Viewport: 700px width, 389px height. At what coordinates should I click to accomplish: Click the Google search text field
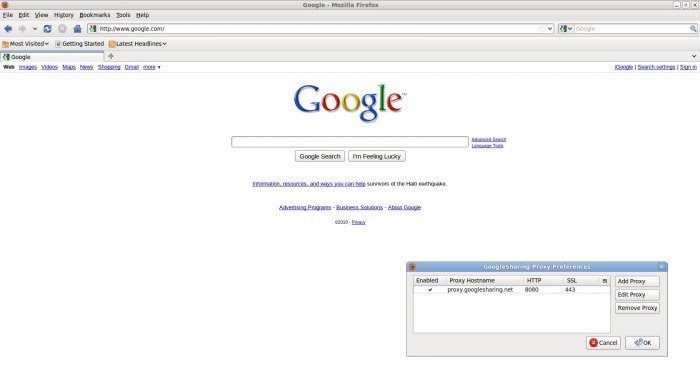350,142
